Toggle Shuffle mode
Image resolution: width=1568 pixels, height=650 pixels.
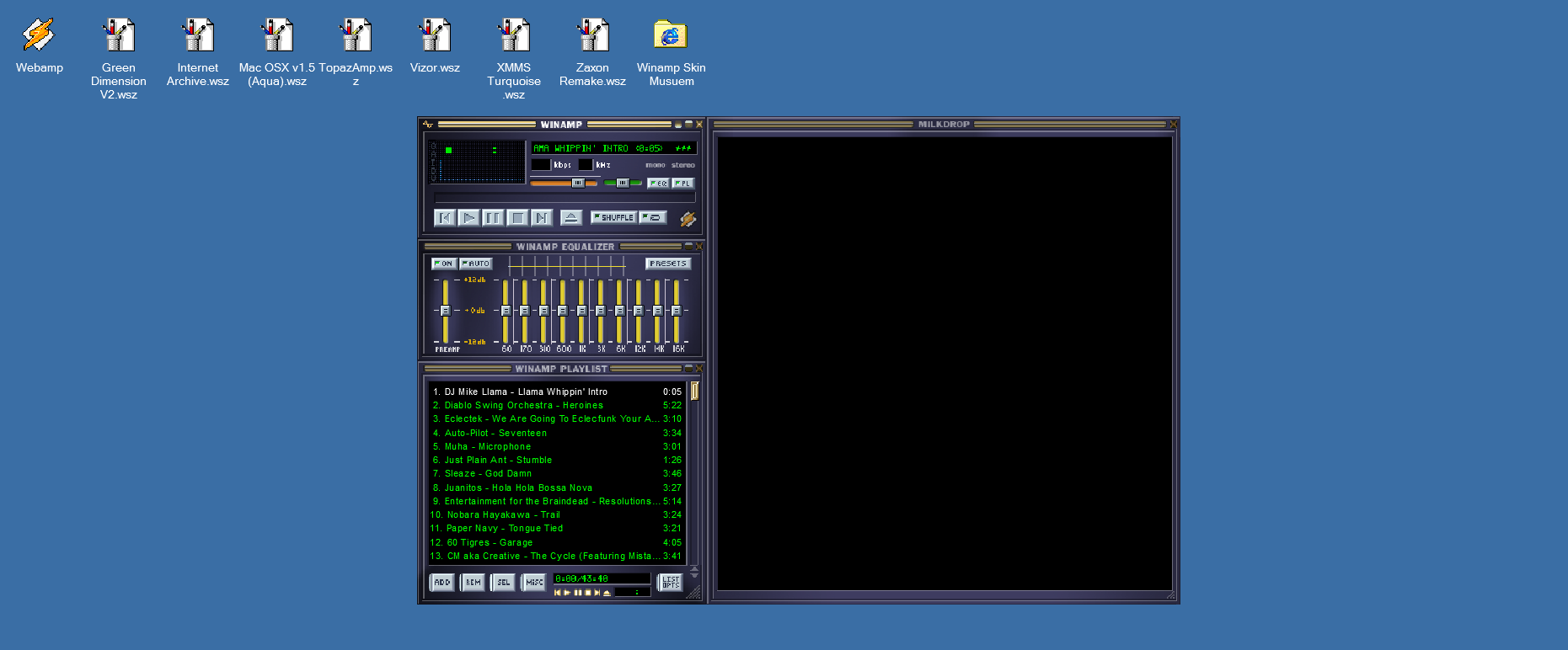tap(613, 217)
